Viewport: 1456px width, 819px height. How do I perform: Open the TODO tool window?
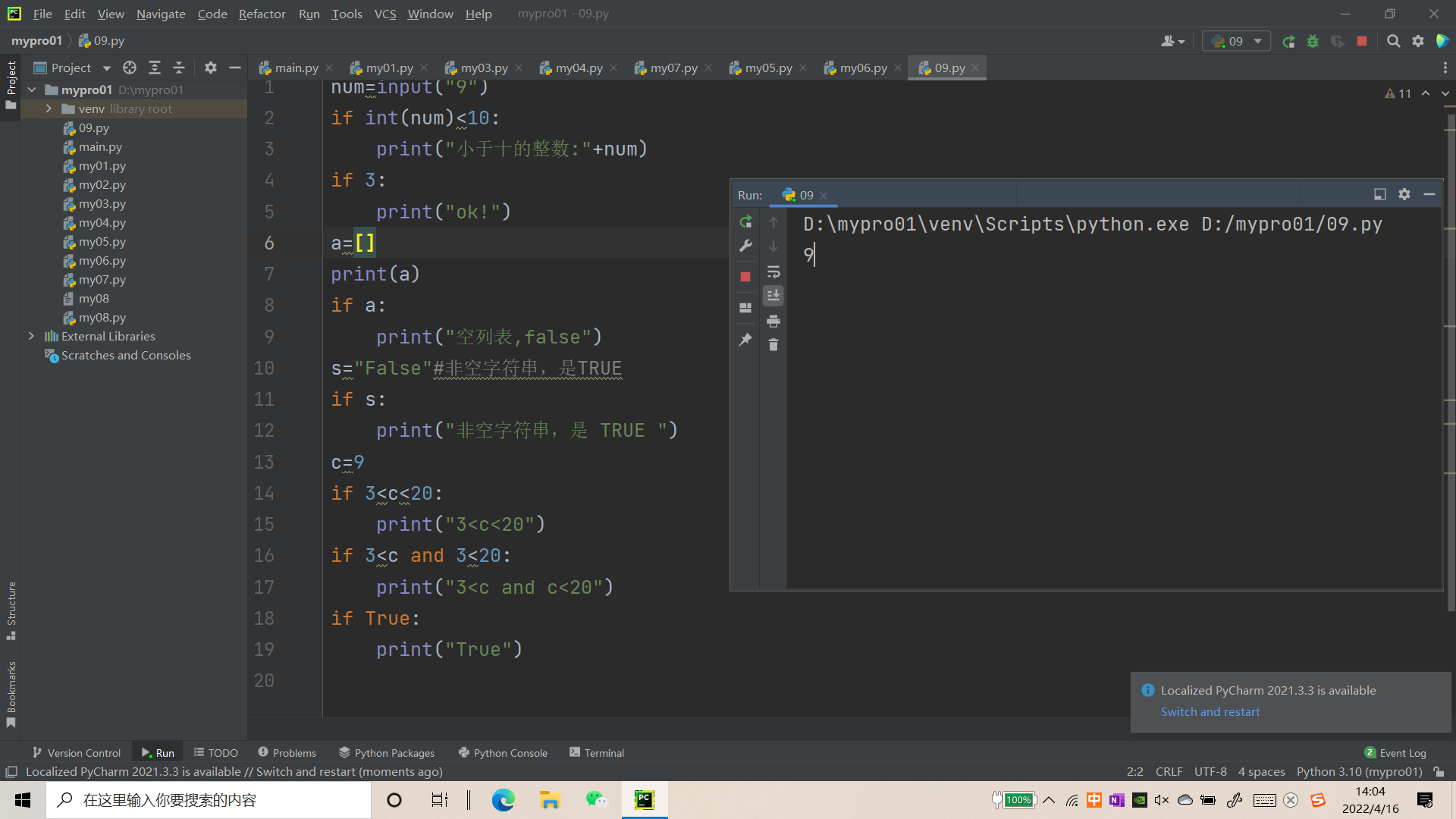(215, 752)
